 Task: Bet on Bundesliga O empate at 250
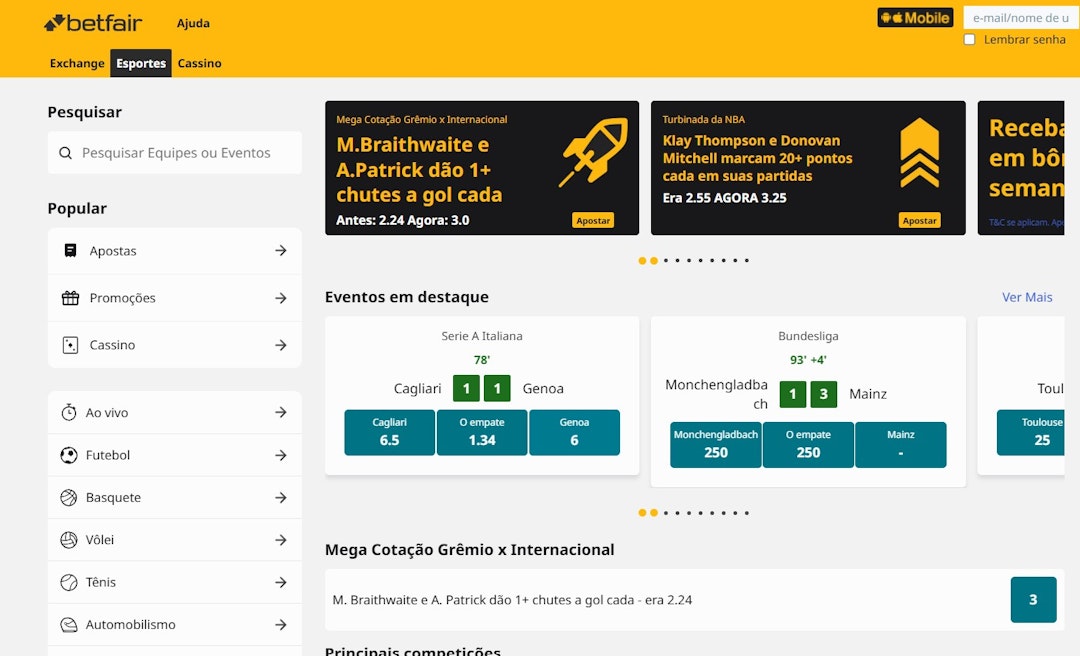[x=808, y=445]
